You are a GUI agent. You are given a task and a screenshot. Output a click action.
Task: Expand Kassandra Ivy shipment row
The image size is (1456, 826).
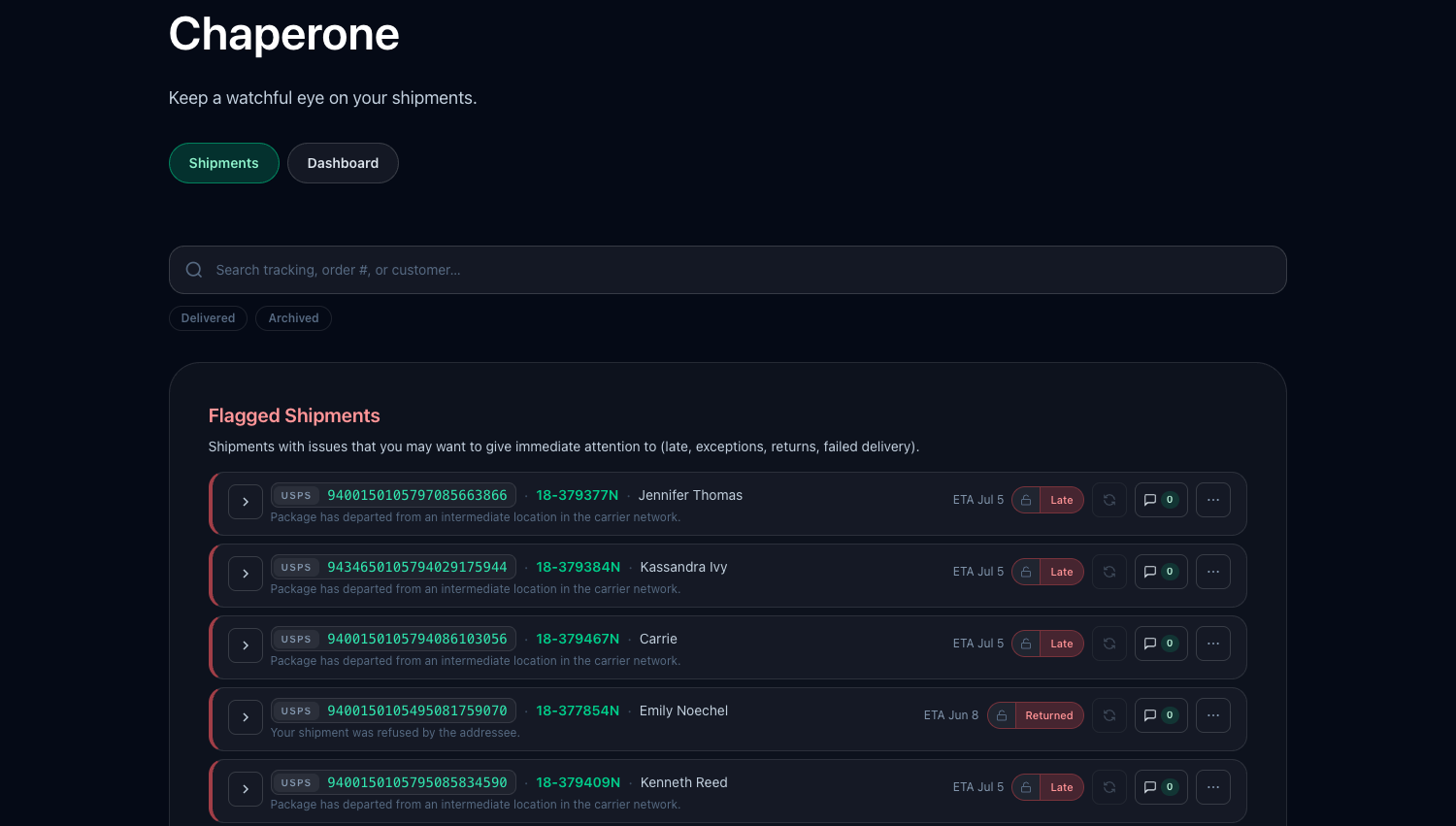click(246, 574)
